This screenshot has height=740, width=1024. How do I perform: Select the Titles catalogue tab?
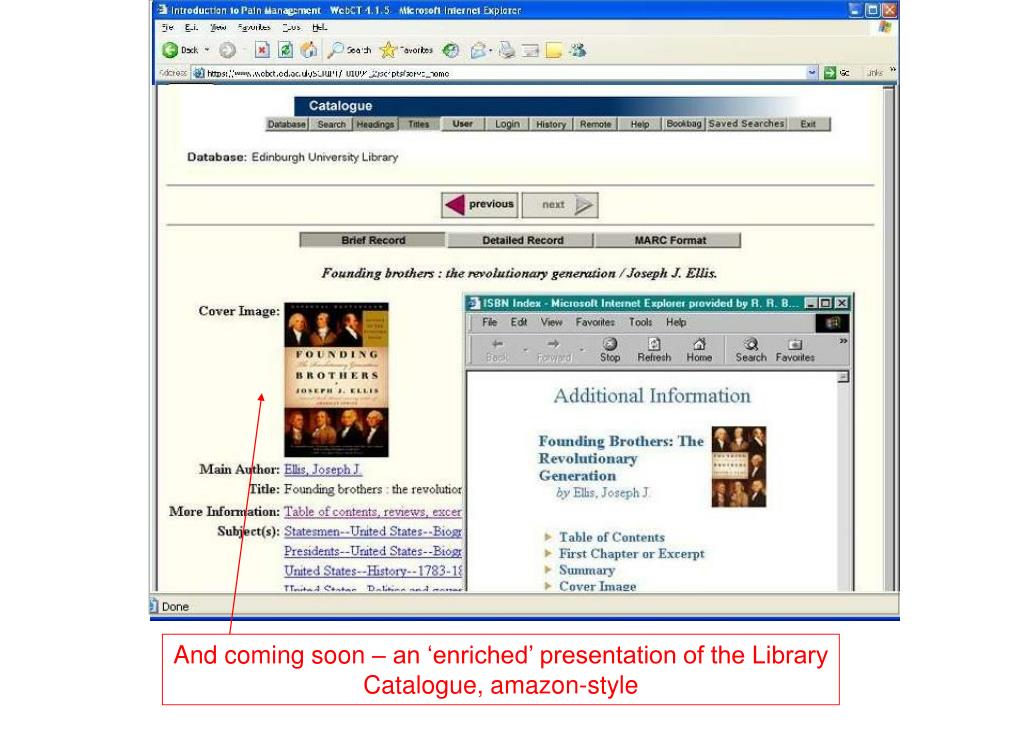[x=419, y=124]
